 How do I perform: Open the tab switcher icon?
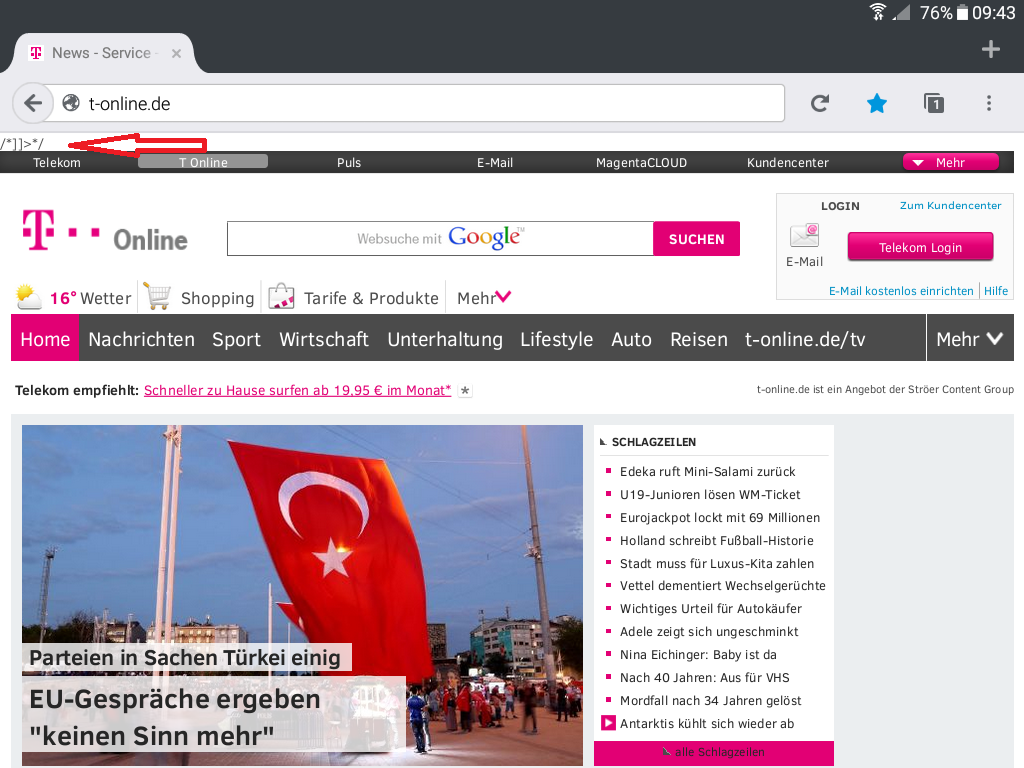(933, 103)
